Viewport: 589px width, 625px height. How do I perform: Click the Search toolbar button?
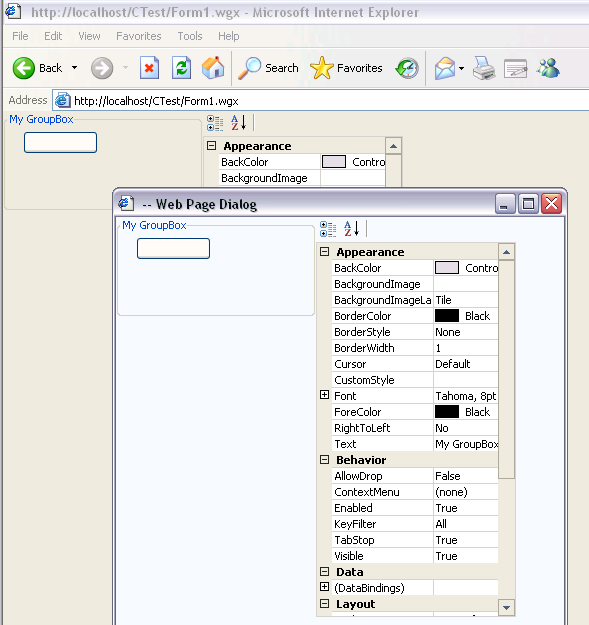268,68
